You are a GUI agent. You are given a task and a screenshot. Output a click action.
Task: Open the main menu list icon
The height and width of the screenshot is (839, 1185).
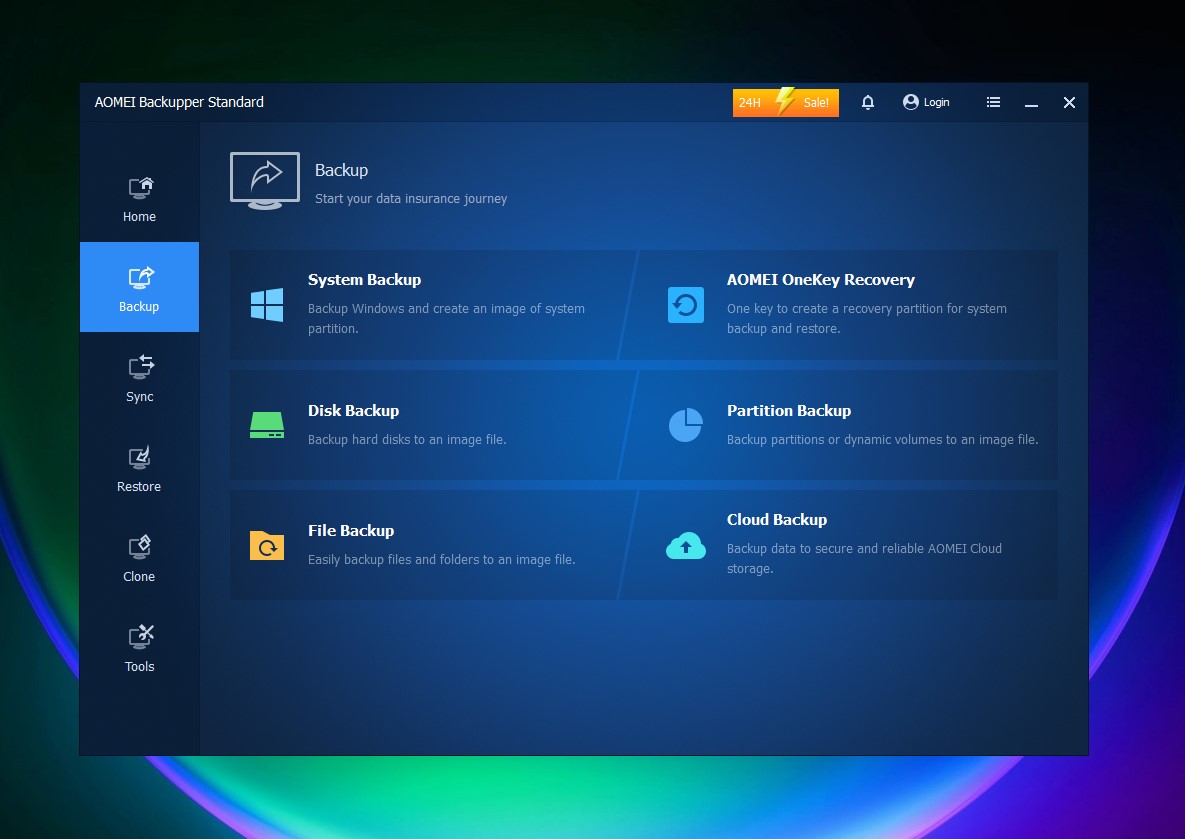click(993, 102)
